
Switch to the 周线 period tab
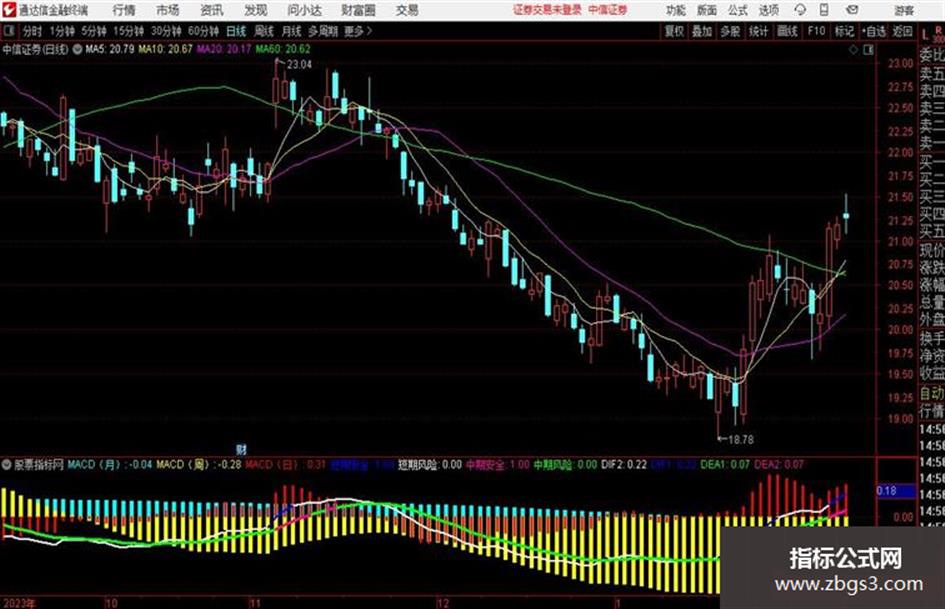[x=264, y=31]
